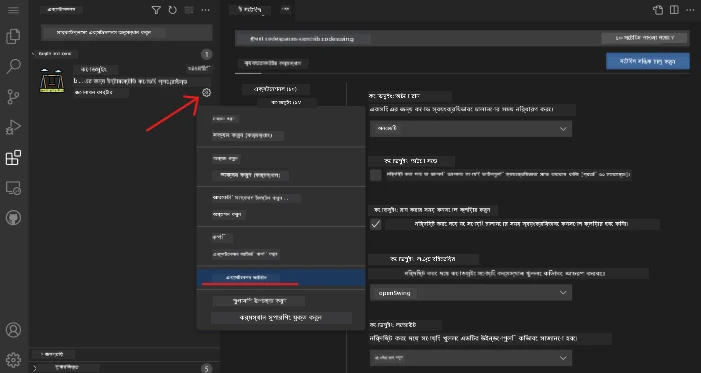Select the CodeSwing extension logo
The width and height of the screenshot is (701, 373).
pos(52,81)
